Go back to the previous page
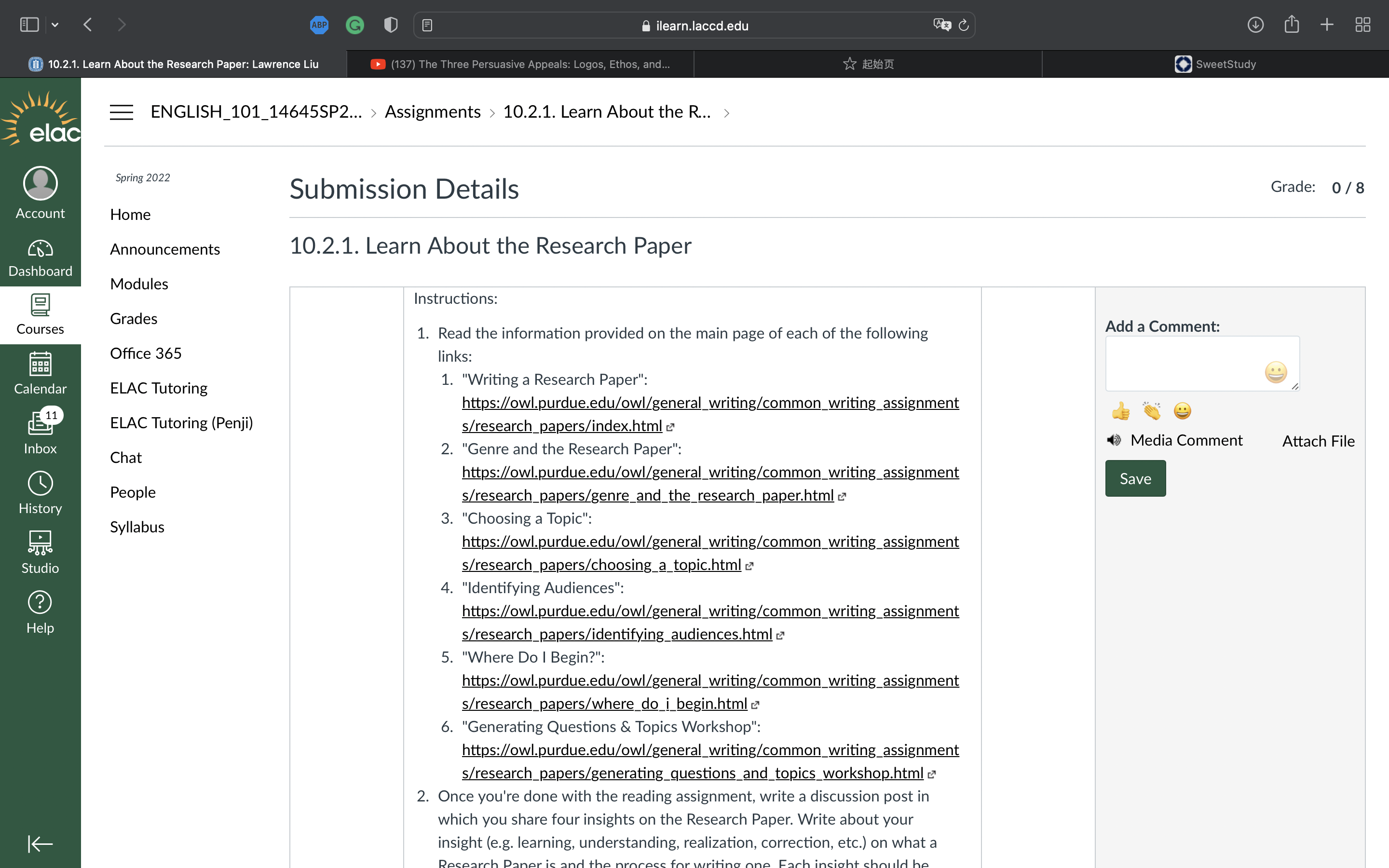The width and height of the screenshot is (1389, 868). tap(88, 25)
